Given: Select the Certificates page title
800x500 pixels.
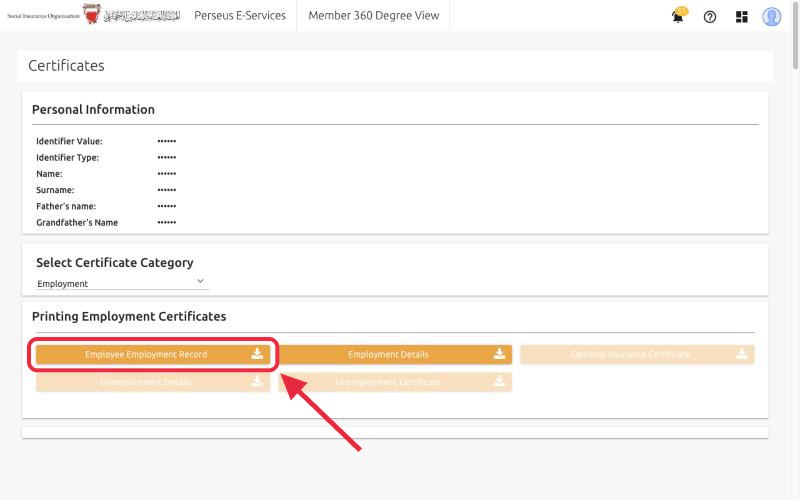Looking at the screenshot, I should click(66, 65).
